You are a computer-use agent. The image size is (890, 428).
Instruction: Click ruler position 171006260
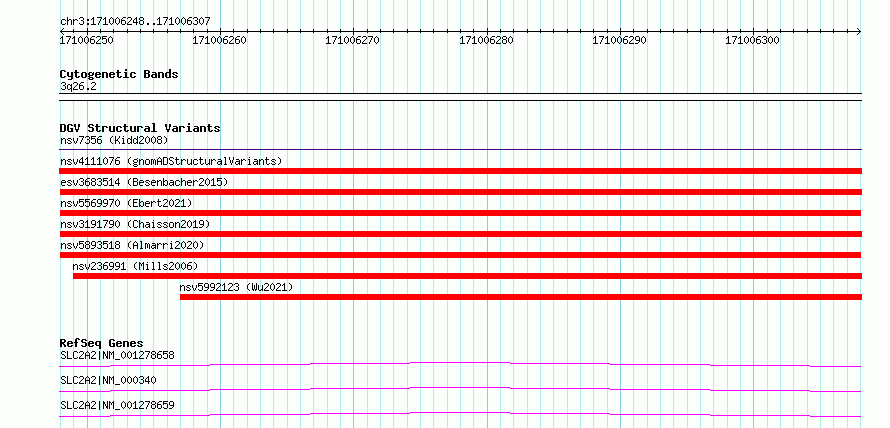tap(220, 40)
